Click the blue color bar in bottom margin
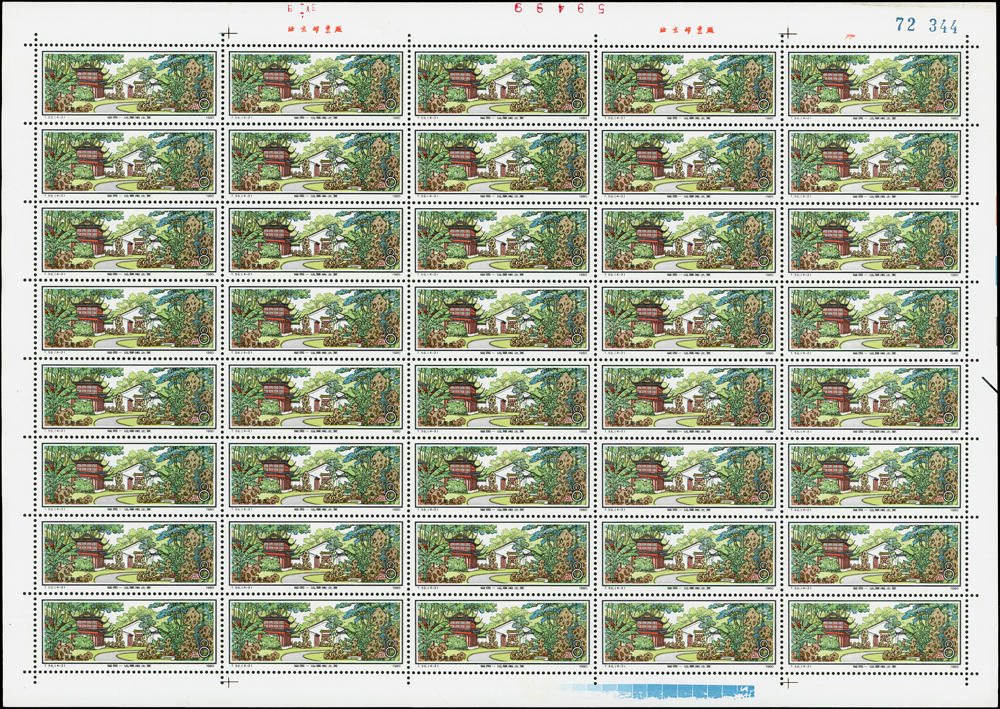Viewport: 1000px width, 709px height. click(x=660, y=690)
